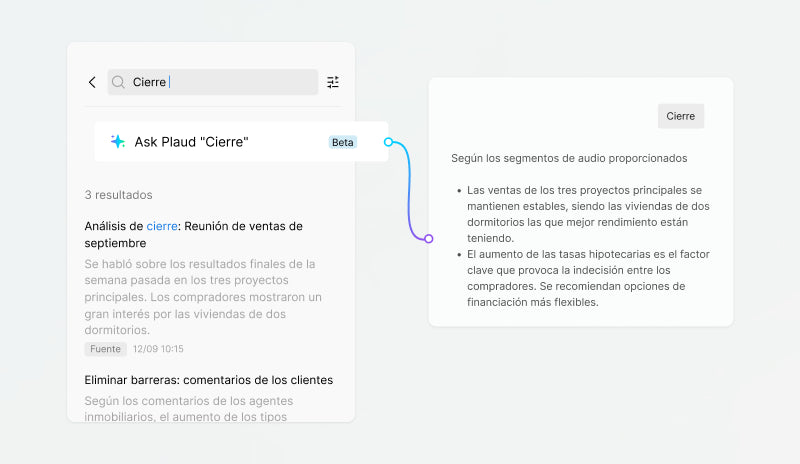Click "Según los segmentos de audio" heading
The width and height of the screenshot is (800, 464).
click(568, 158)
